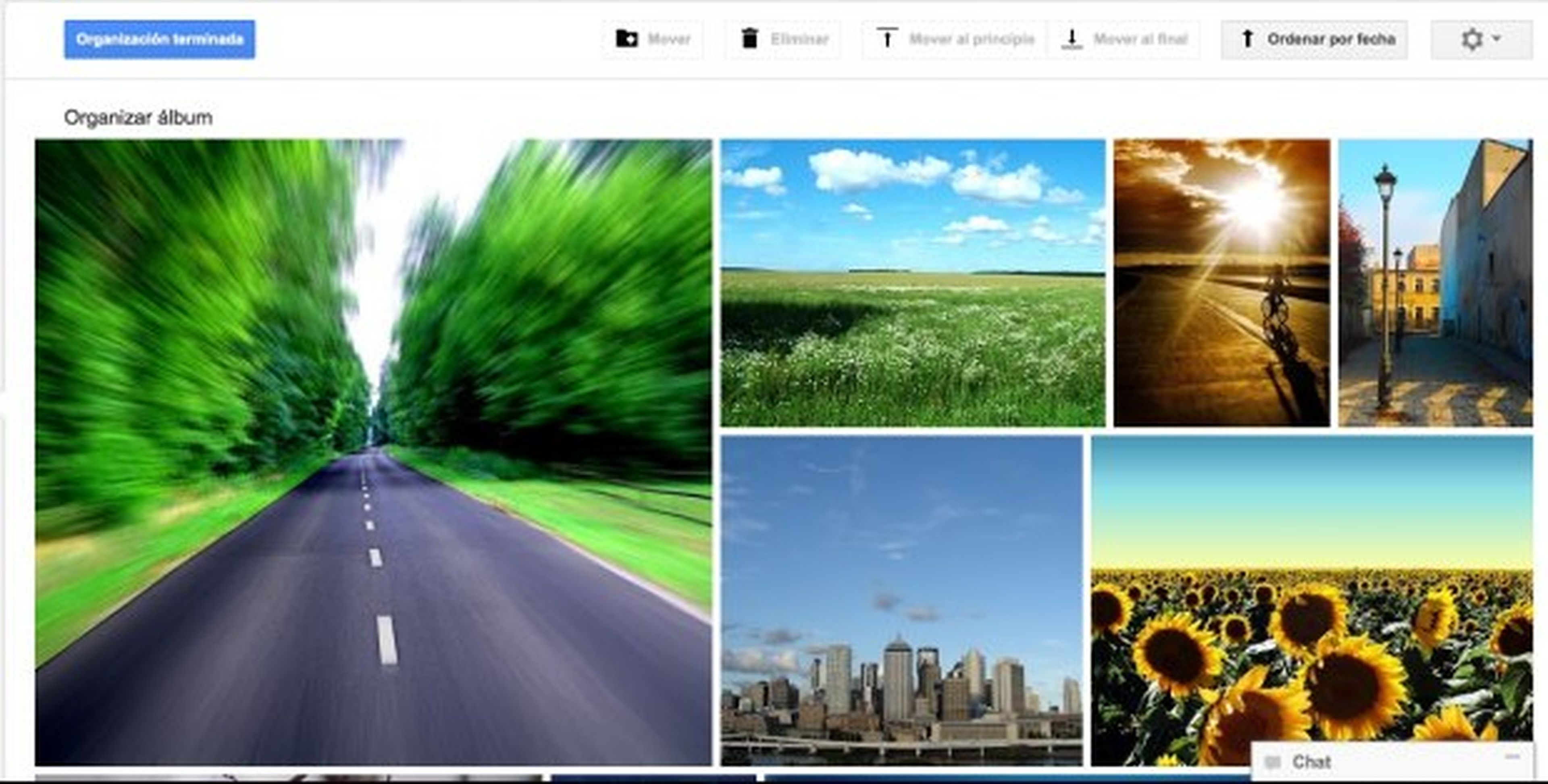Viewport: 1548px width, 784px height.
Task: Click the Ordenar por fecha text label
Action: 1331,39
